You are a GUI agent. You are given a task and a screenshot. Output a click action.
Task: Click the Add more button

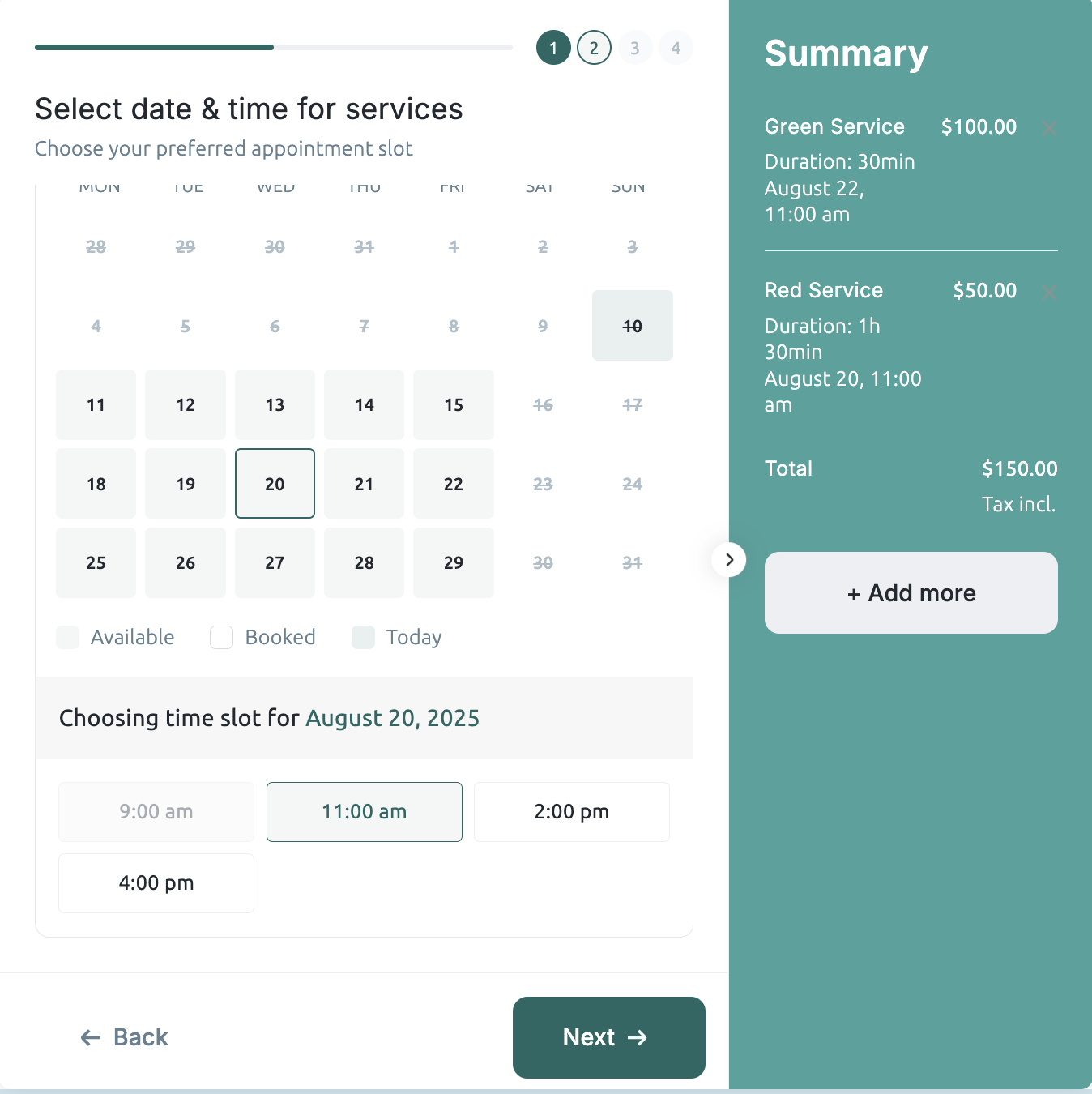point(911,593)
